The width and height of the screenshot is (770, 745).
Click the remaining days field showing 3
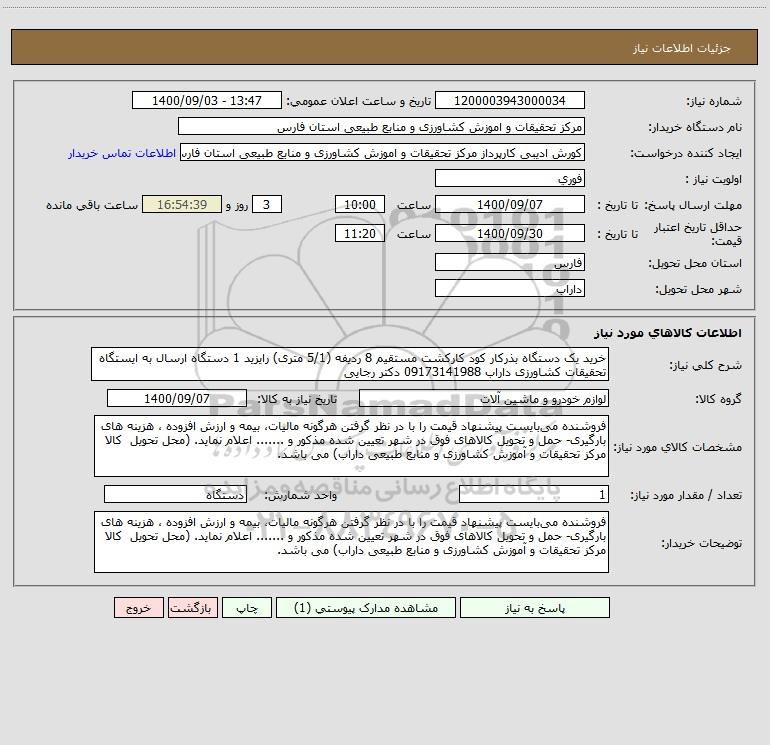(267, 204)
